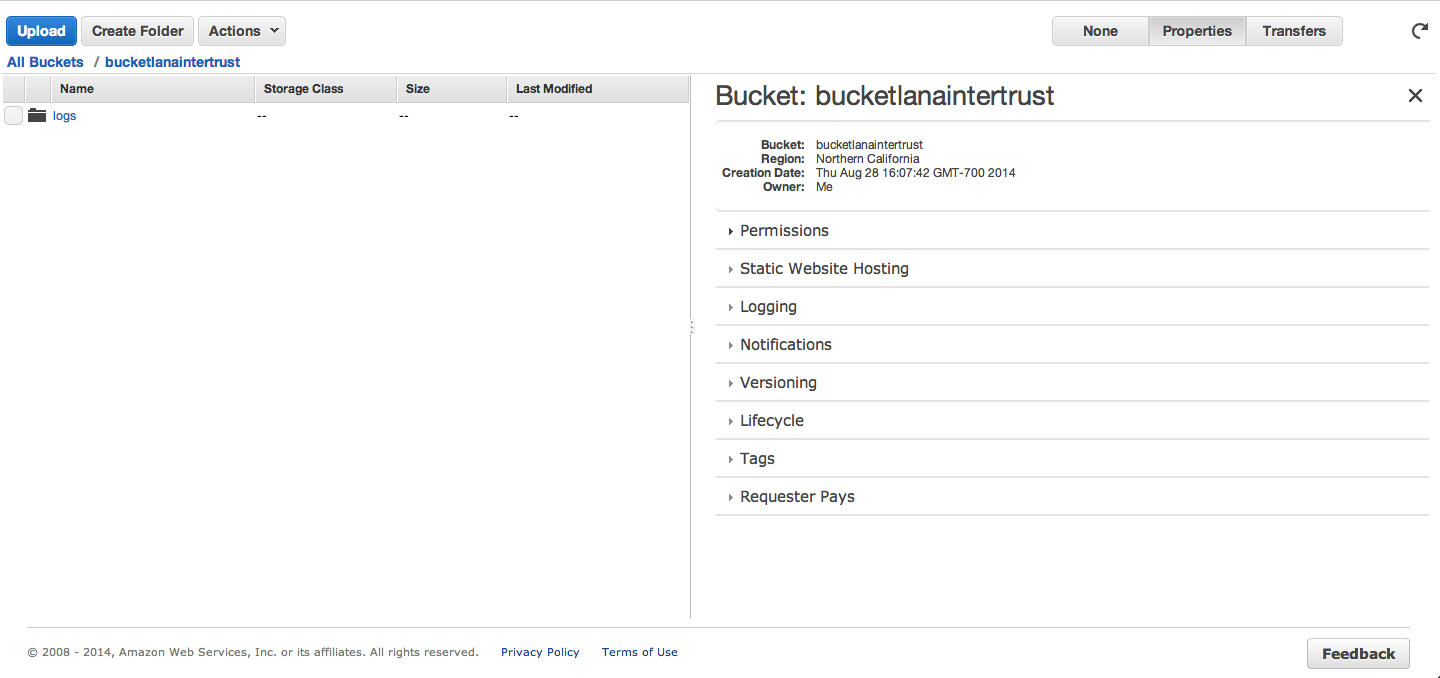This screenshot has width=1440, height=678.
Task: Click the refresh icon at top right
Action: [1419, 31]
